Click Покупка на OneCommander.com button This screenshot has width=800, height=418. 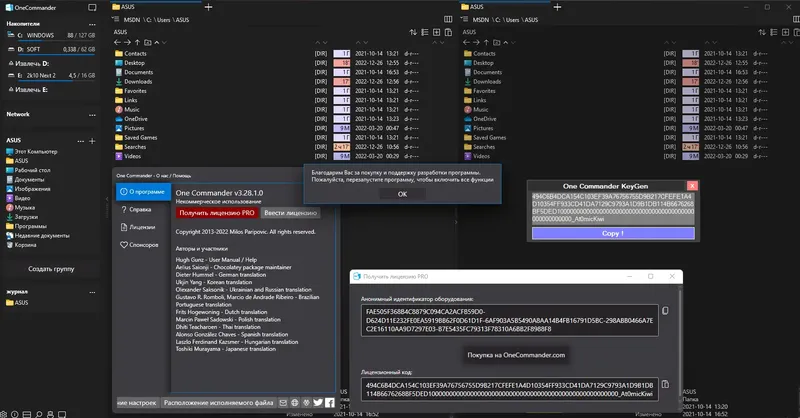pyautogui.click(x=516, y=355)
